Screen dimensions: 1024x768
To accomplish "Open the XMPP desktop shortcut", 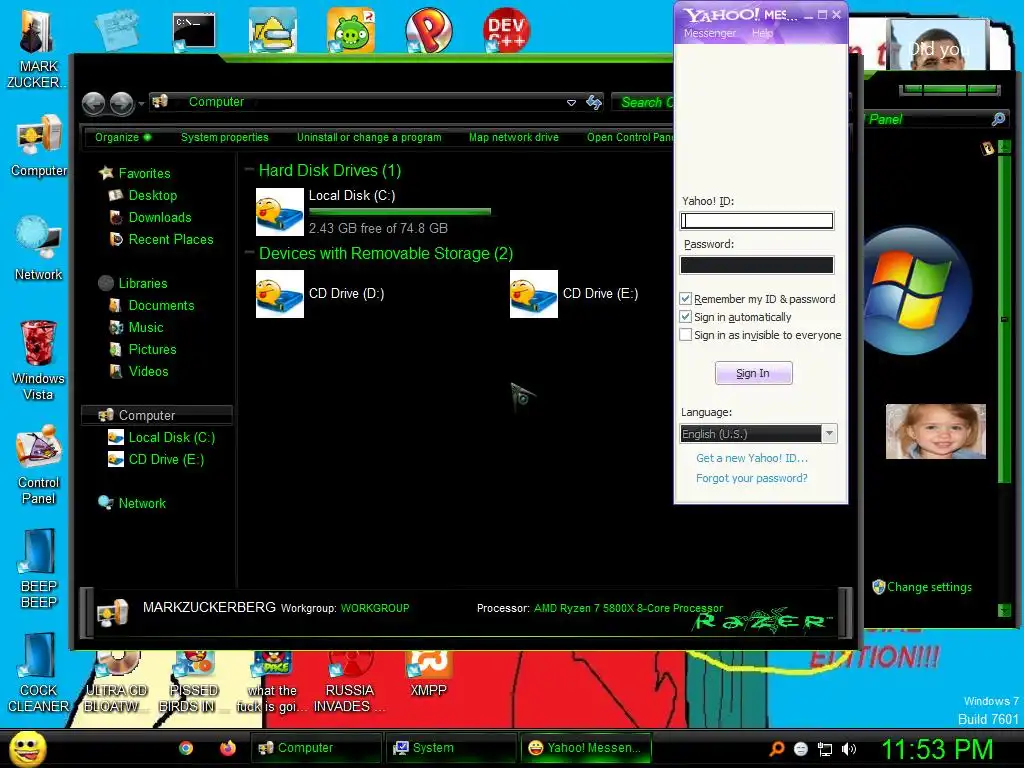I will [428, 675].
